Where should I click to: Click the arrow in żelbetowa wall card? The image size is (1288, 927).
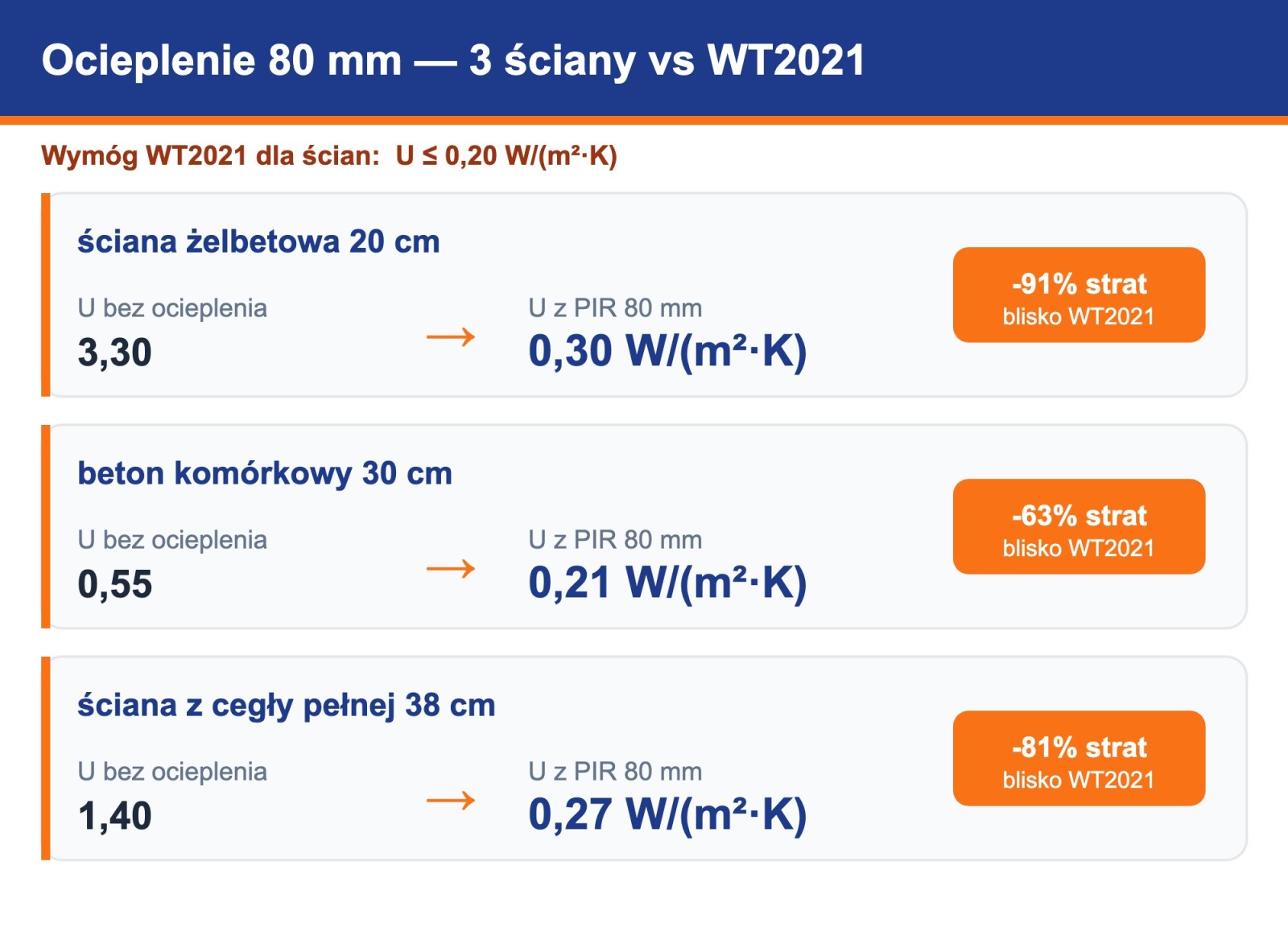tap(451, 336)
